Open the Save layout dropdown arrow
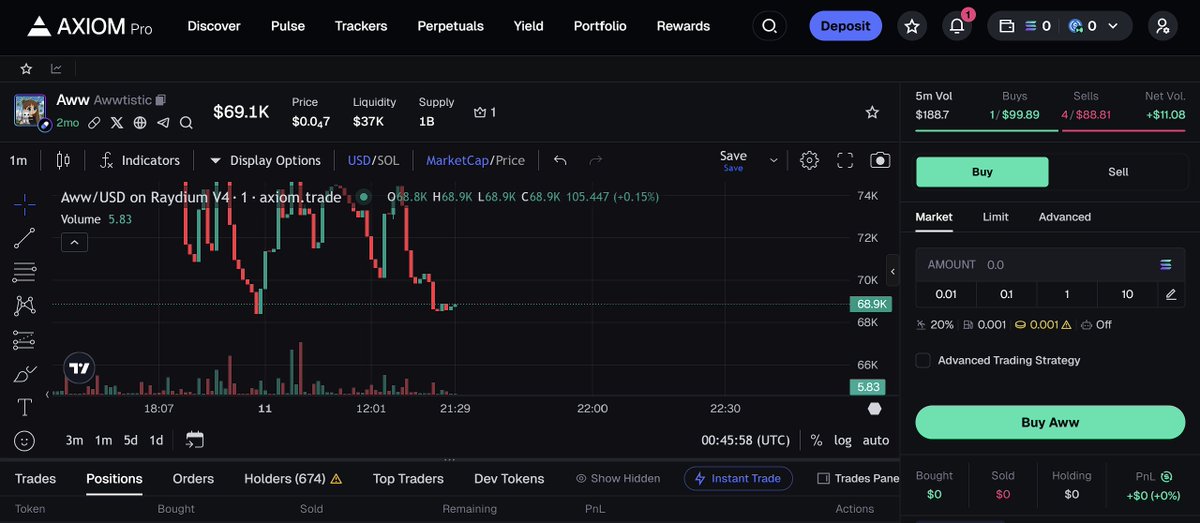The width and height of the screenshot is (1200, 523). pyautogui.click(x=773, y=160)
